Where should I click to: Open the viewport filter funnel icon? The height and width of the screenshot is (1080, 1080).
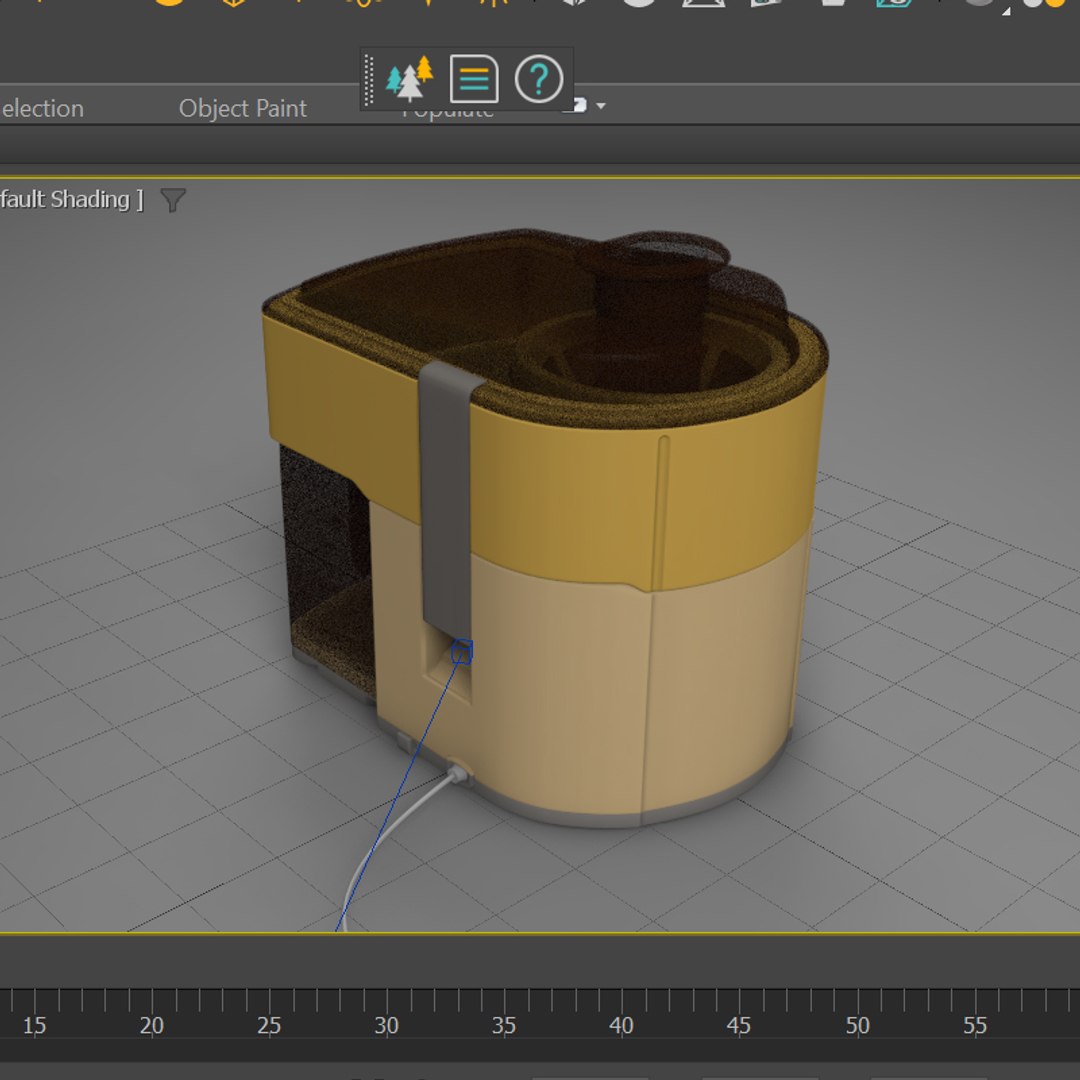pos(173,200)
